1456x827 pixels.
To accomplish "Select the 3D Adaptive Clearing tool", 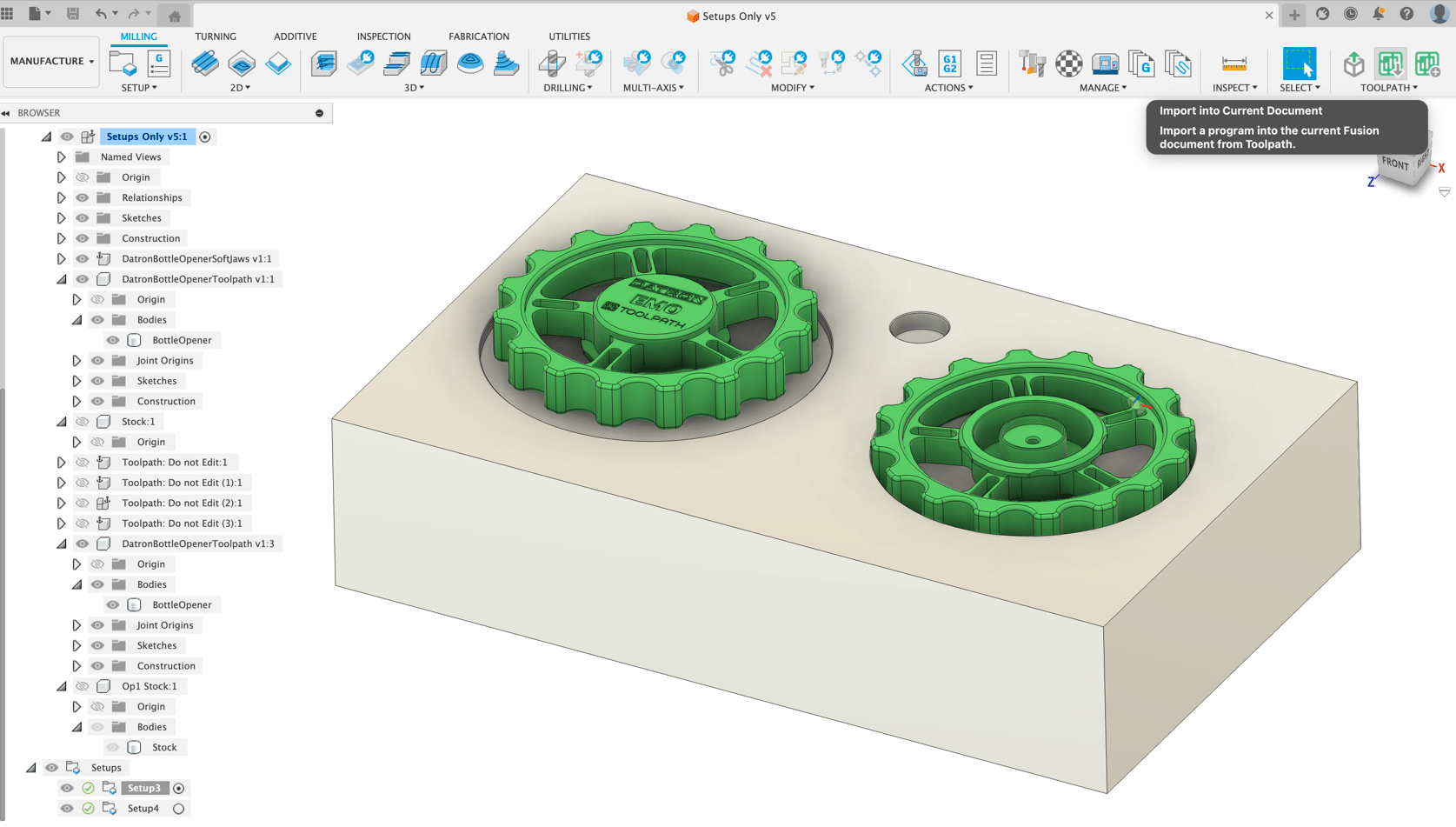I will coord(324,63).
